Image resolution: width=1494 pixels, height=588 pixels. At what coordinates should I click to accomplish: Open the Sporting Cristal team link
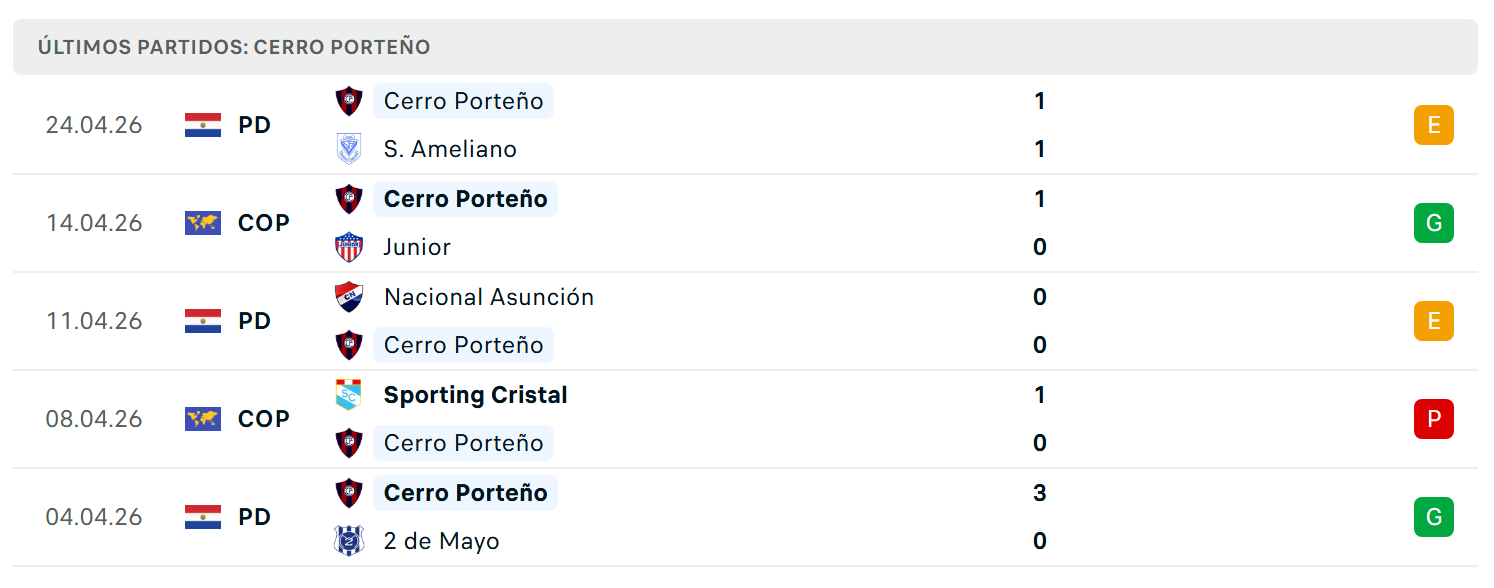pos(475,395)
